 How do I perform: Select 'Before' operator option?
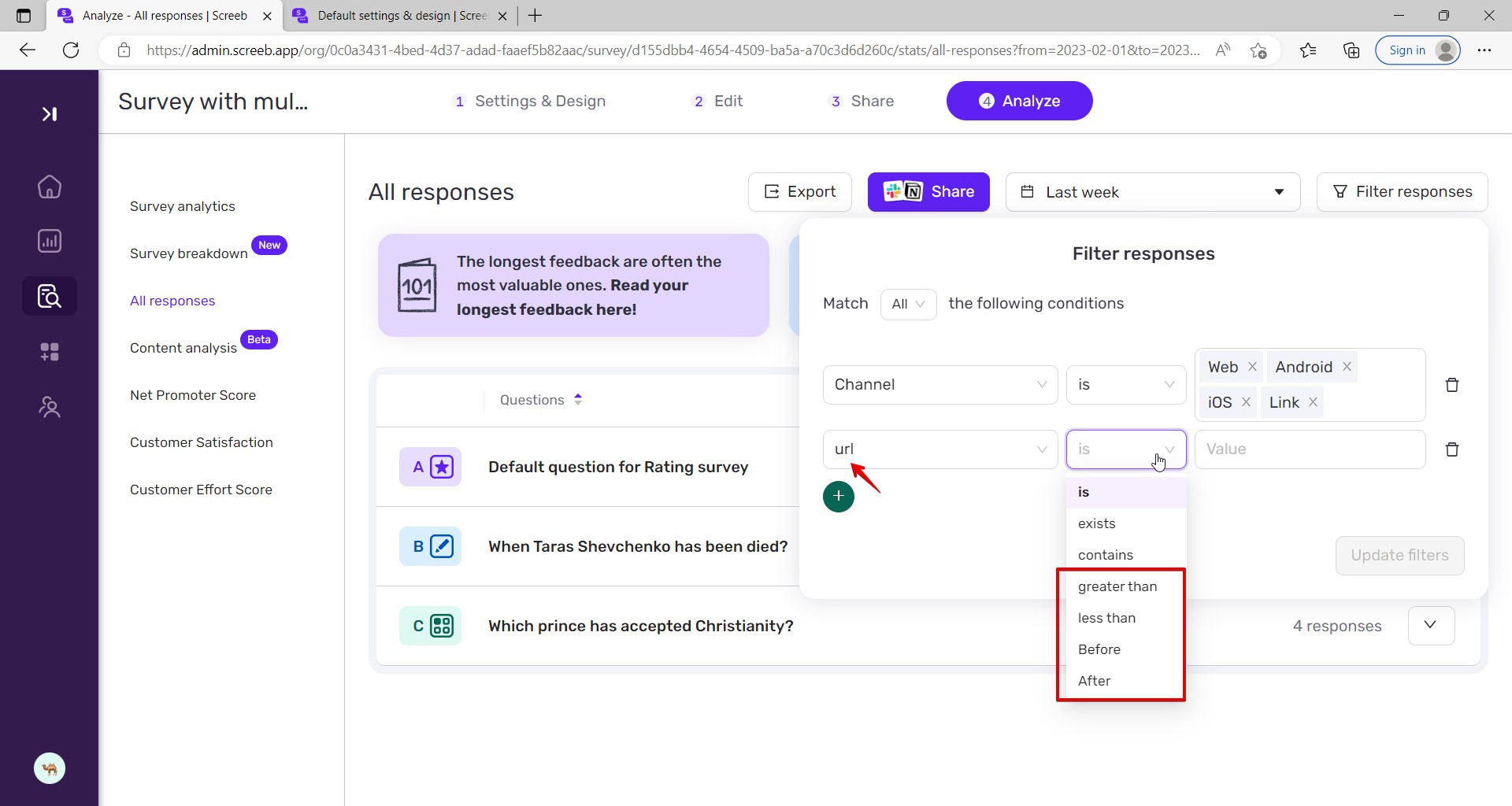tap(1126, 649)
